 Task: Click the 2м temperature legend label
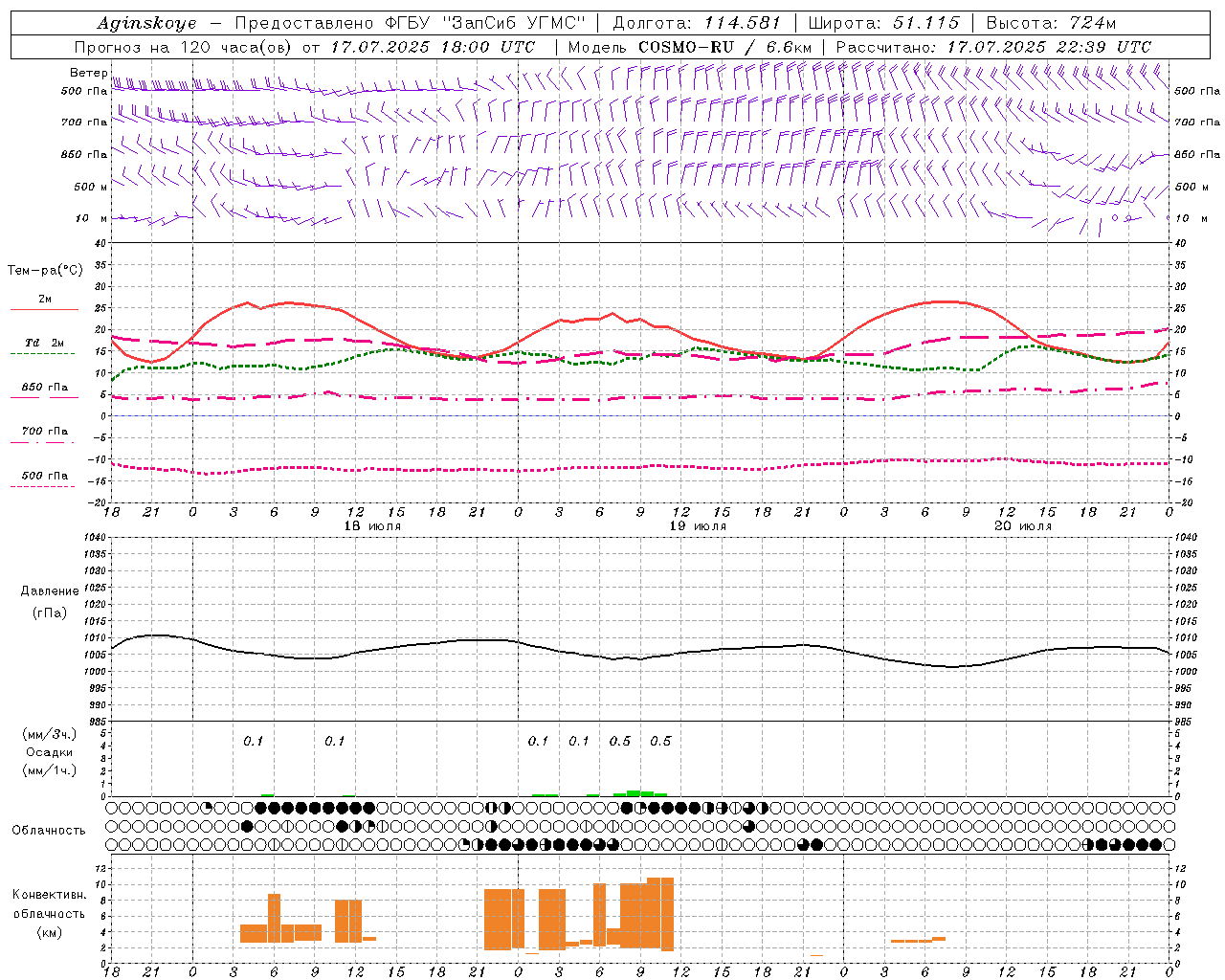click(x=45, y=299)
